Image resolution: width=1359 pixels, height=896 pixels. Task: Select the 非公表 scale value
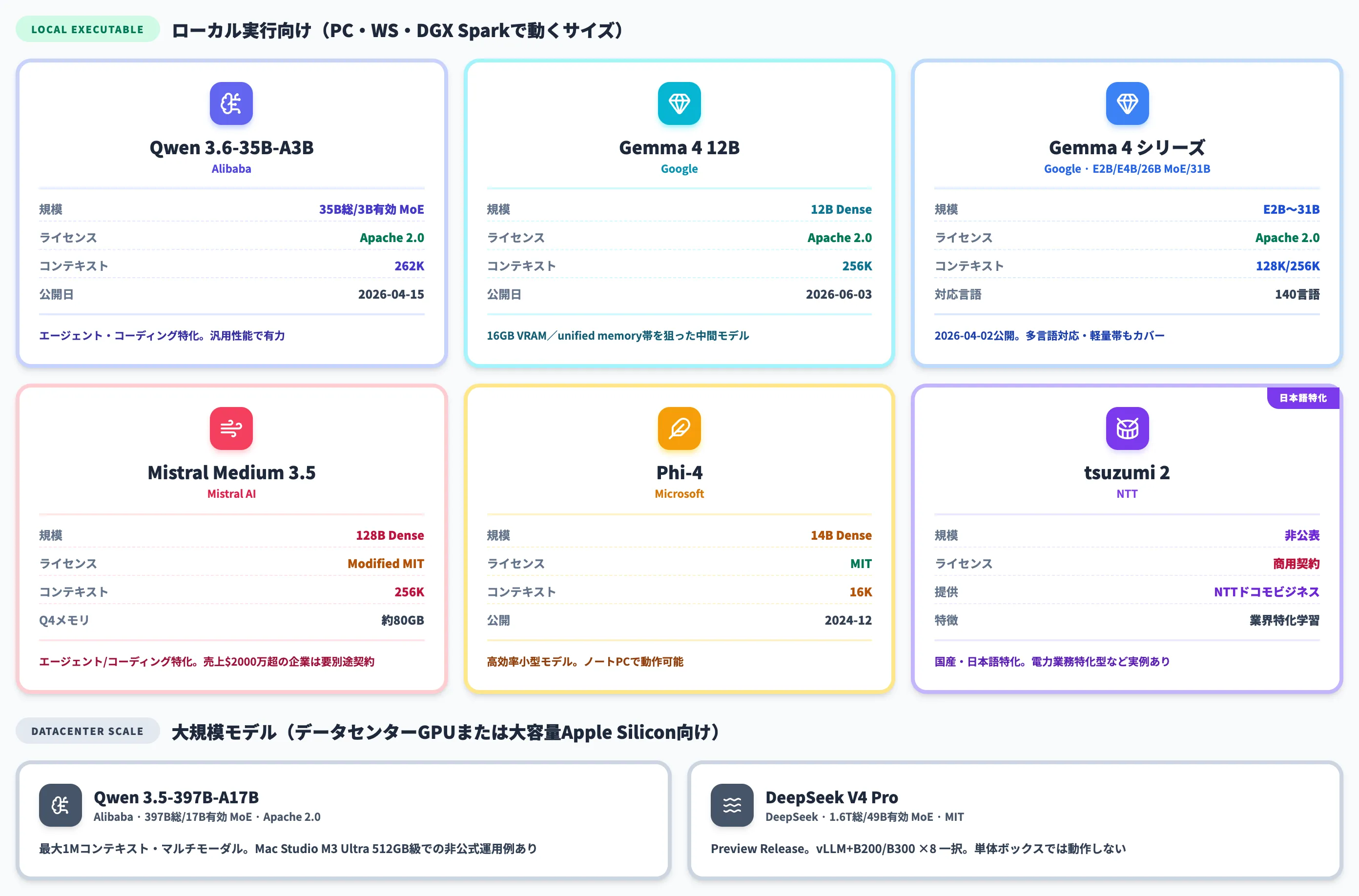[x=1302, y=535]
